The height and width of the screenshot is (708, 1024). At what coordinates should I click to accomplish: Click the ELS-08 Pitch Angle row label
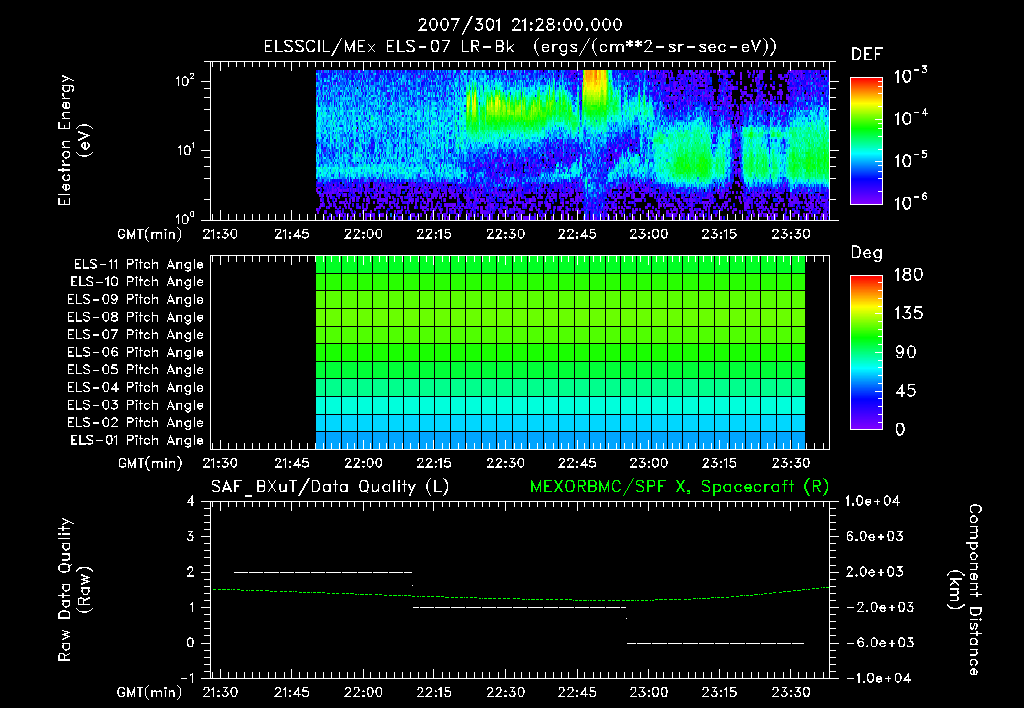tap(135, 317)
